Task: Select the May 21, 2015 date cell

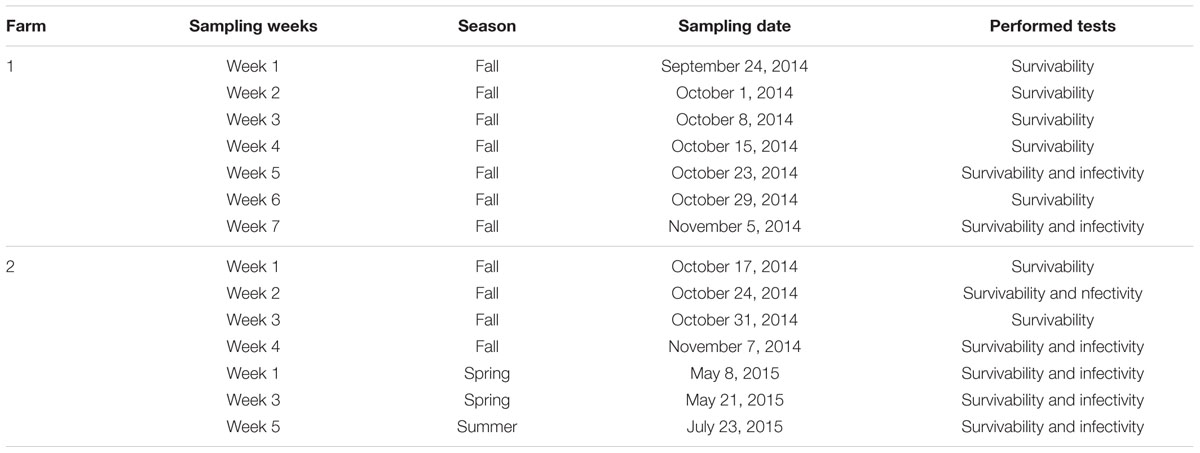Action: 734,400
